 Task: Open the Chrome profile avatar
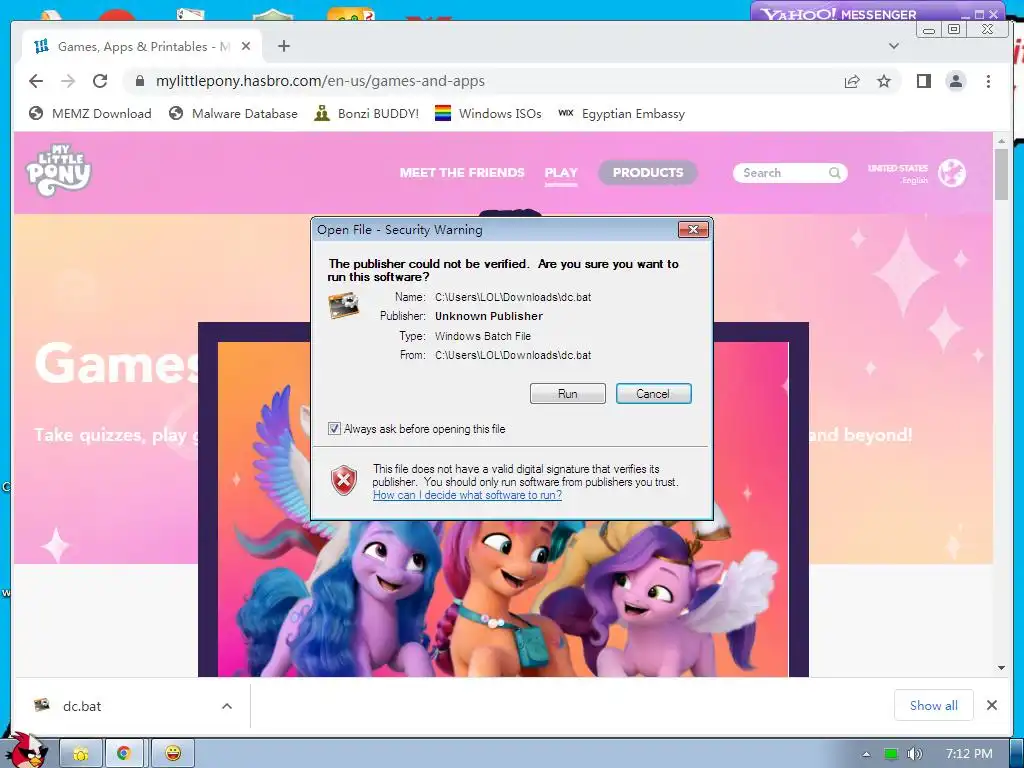[956, 81]
